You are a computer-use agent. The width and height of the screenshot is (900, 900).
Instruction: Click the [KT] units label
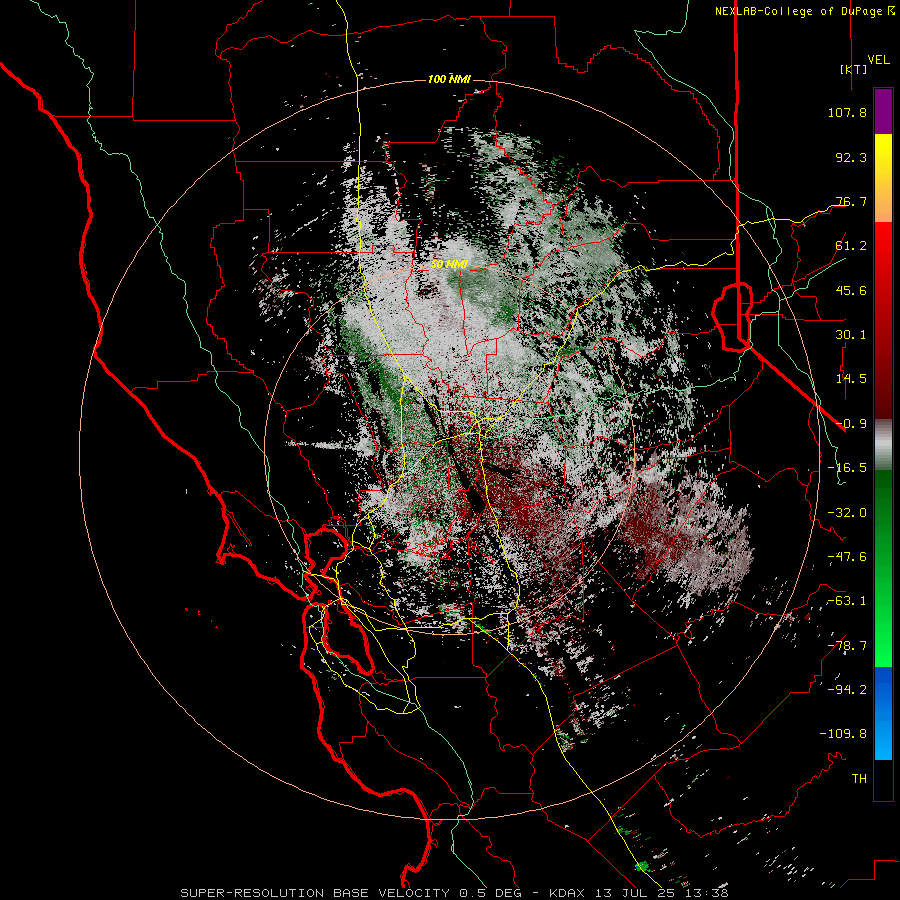854,69
